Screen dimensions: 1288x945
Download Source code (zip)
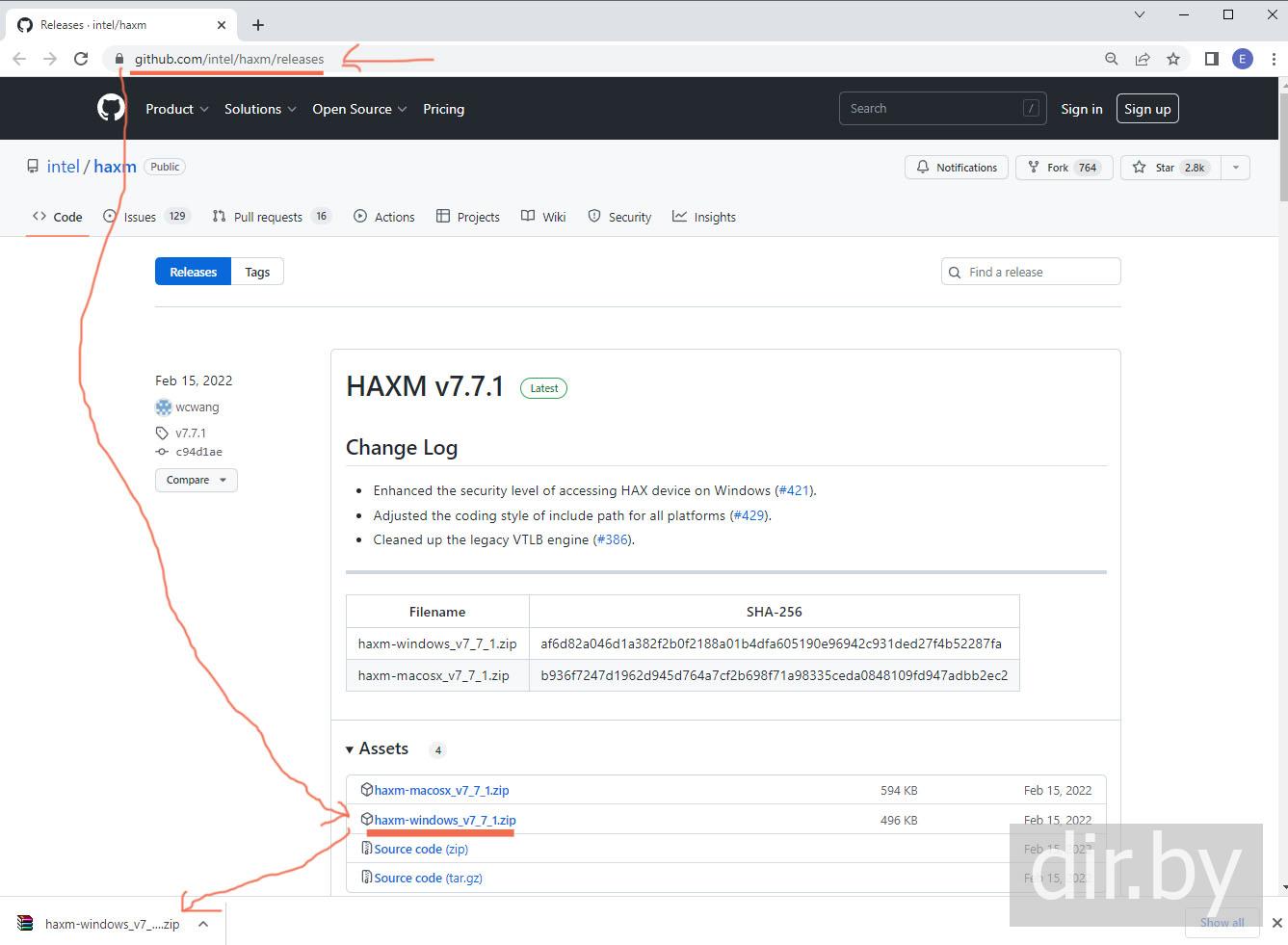click(x=421, y=849)
